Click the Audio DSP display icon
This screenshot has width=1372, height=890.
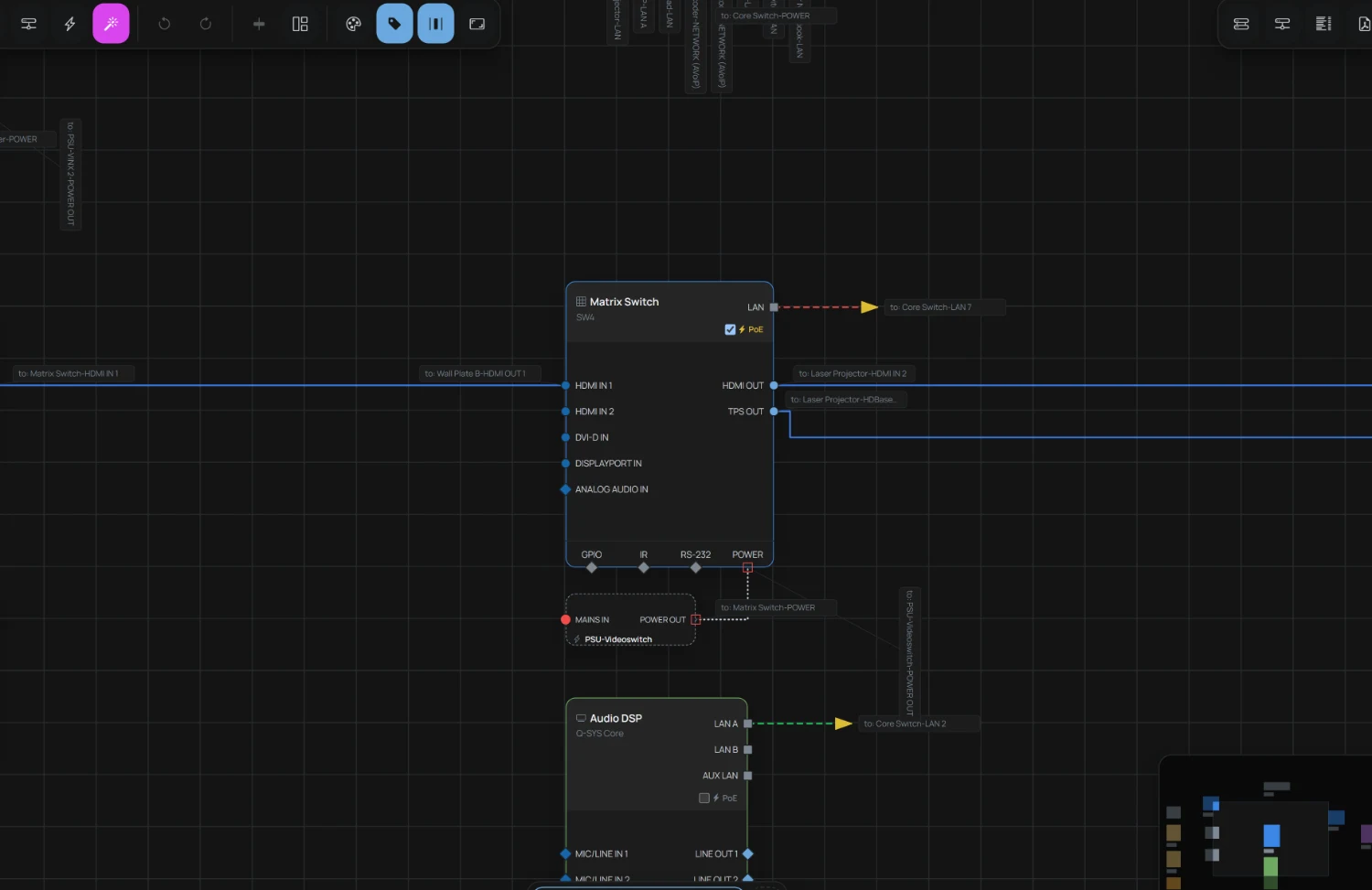point(581,718)
